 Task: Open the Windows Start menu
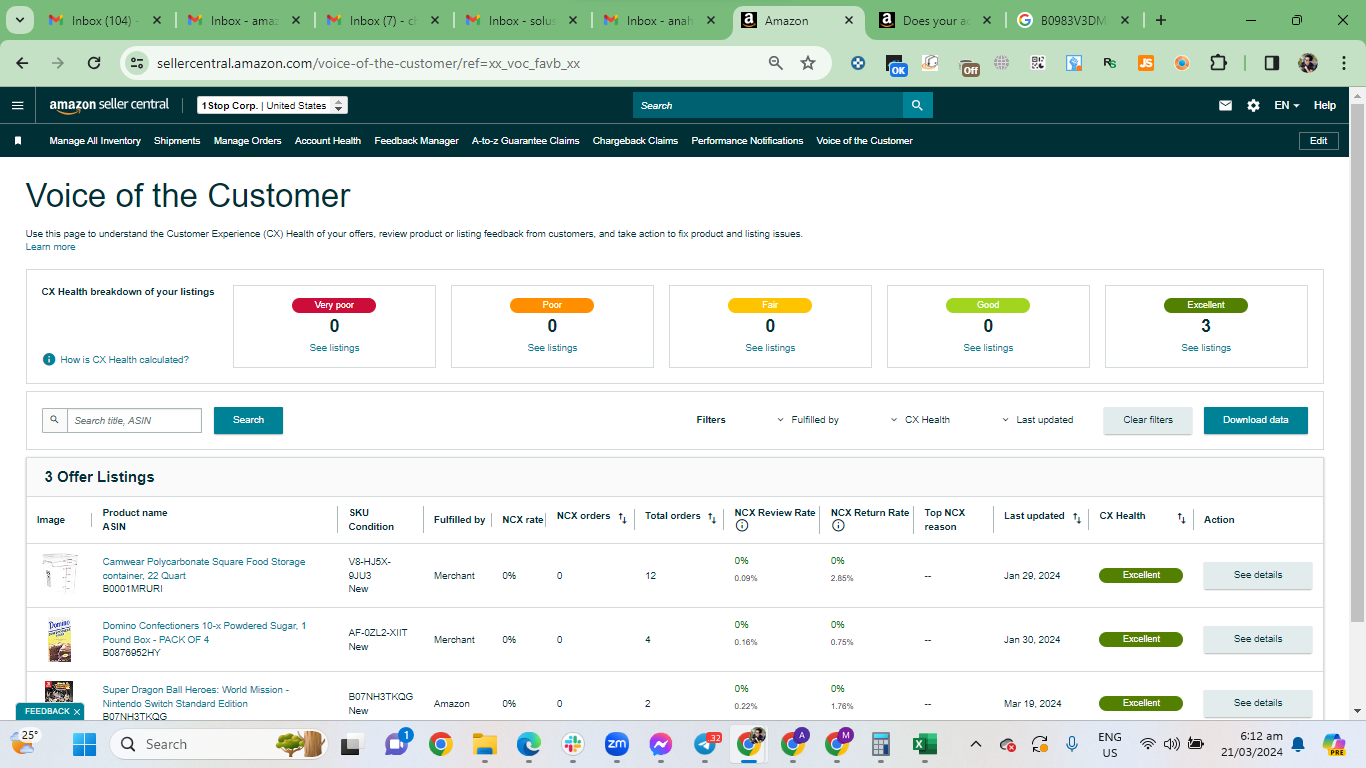pyautogui.click(x=84, y=744)
